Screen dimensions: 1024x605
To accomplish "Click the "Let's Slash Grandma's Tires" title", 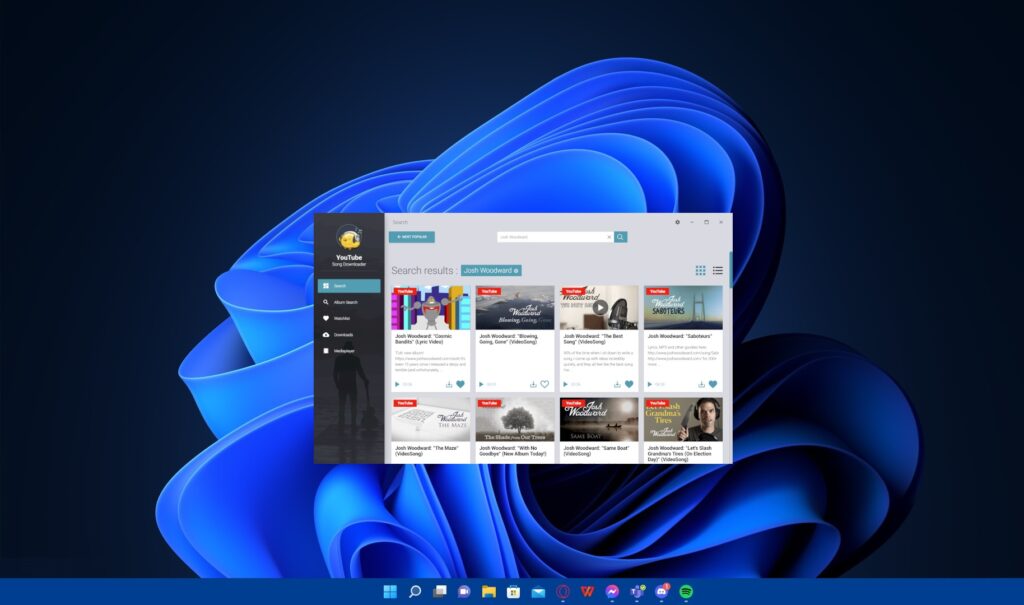I will click(680, 453).
